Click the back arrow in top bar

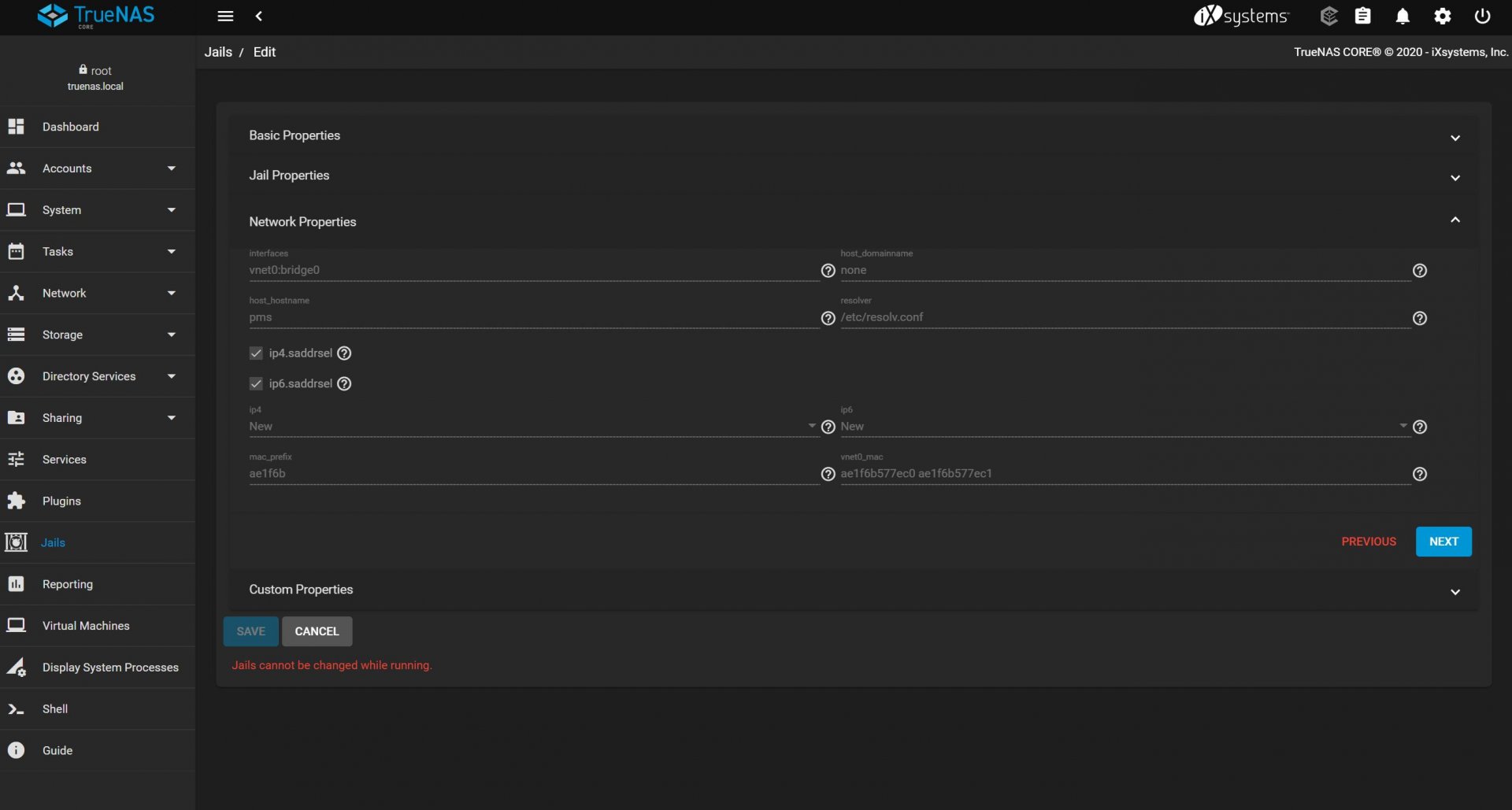pyautogui.click(x=259, y=17)
